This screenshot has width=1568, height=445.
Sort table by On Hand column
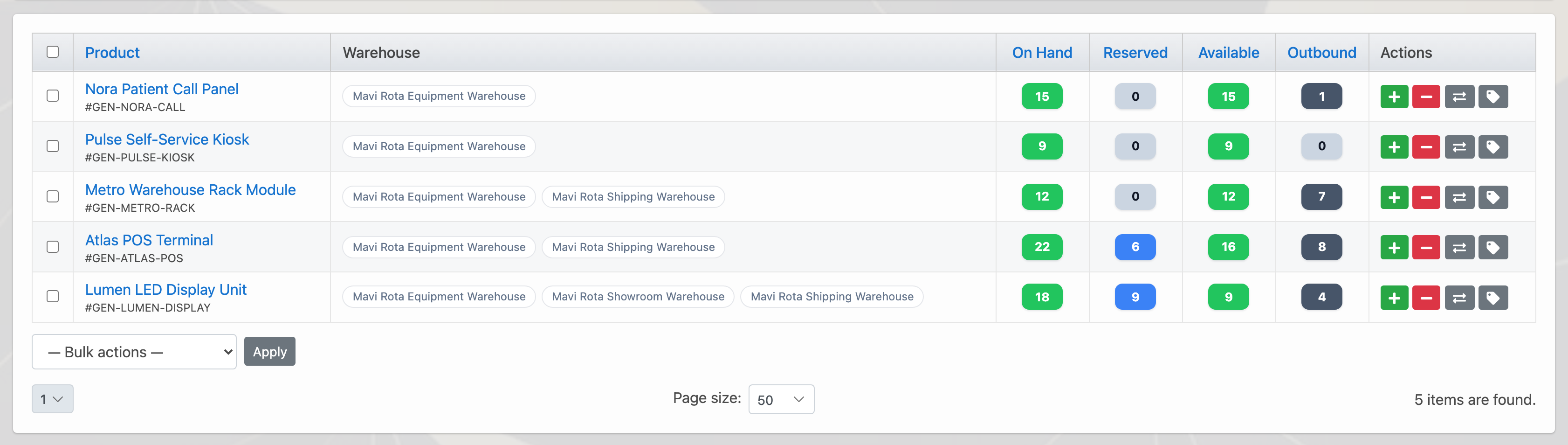1042,53
